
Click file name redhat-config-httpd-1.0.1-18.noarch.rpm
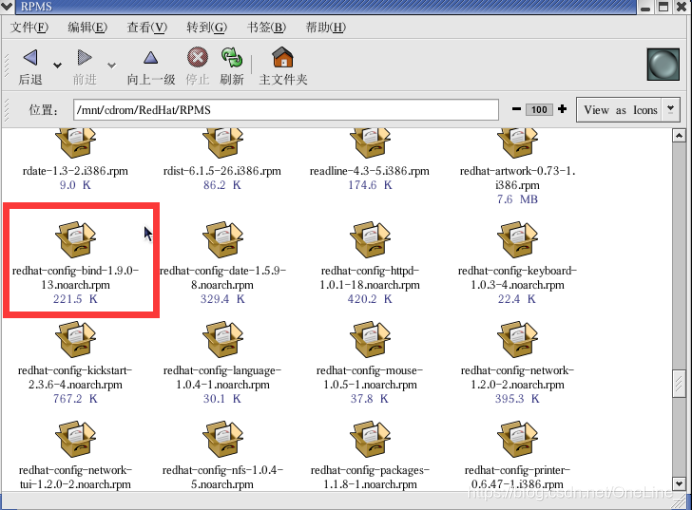point(370,278)
